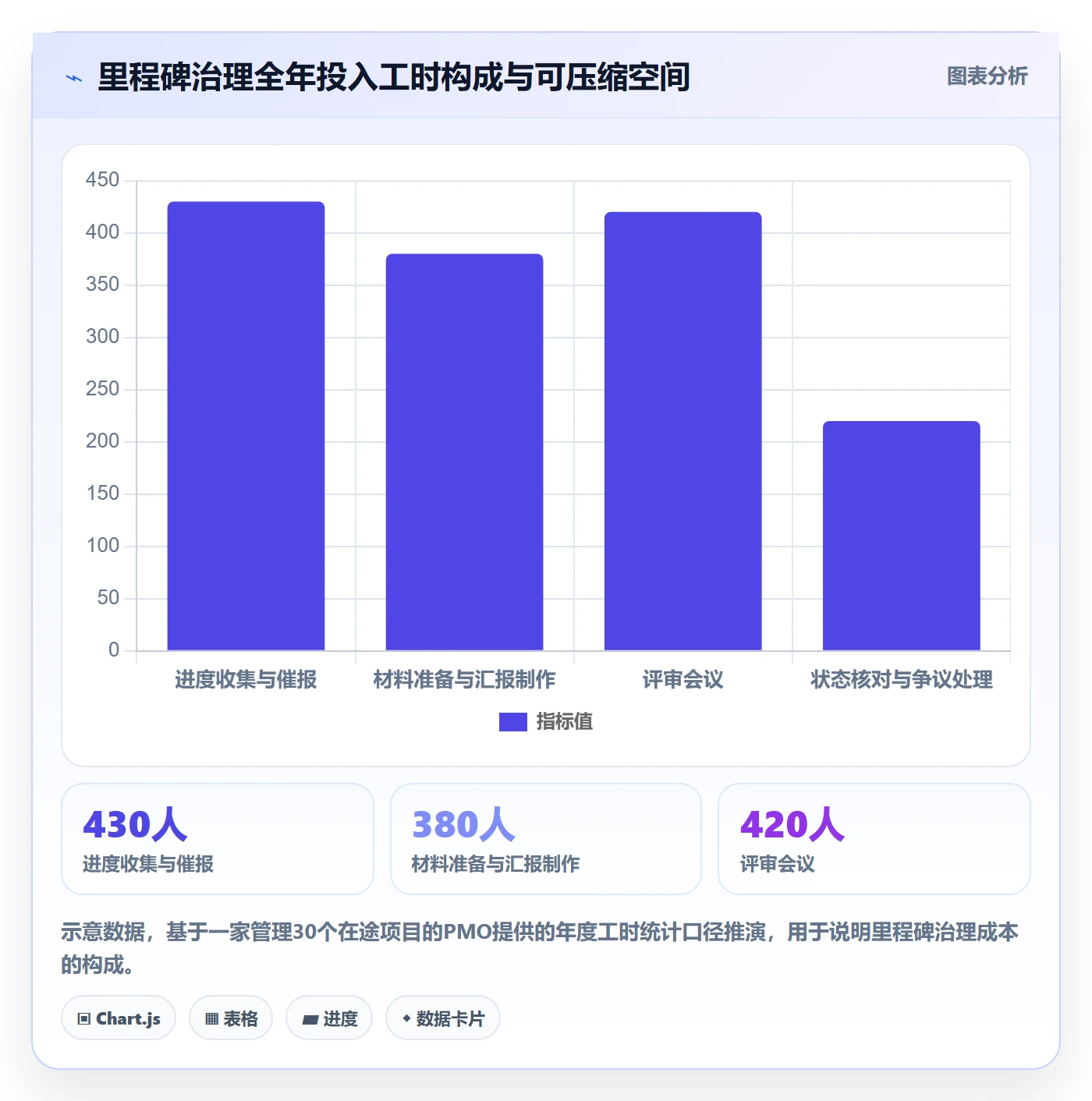Click the Chart.js tag square icon
The image size is (1092, 1101).
[x=84, y=1018]
